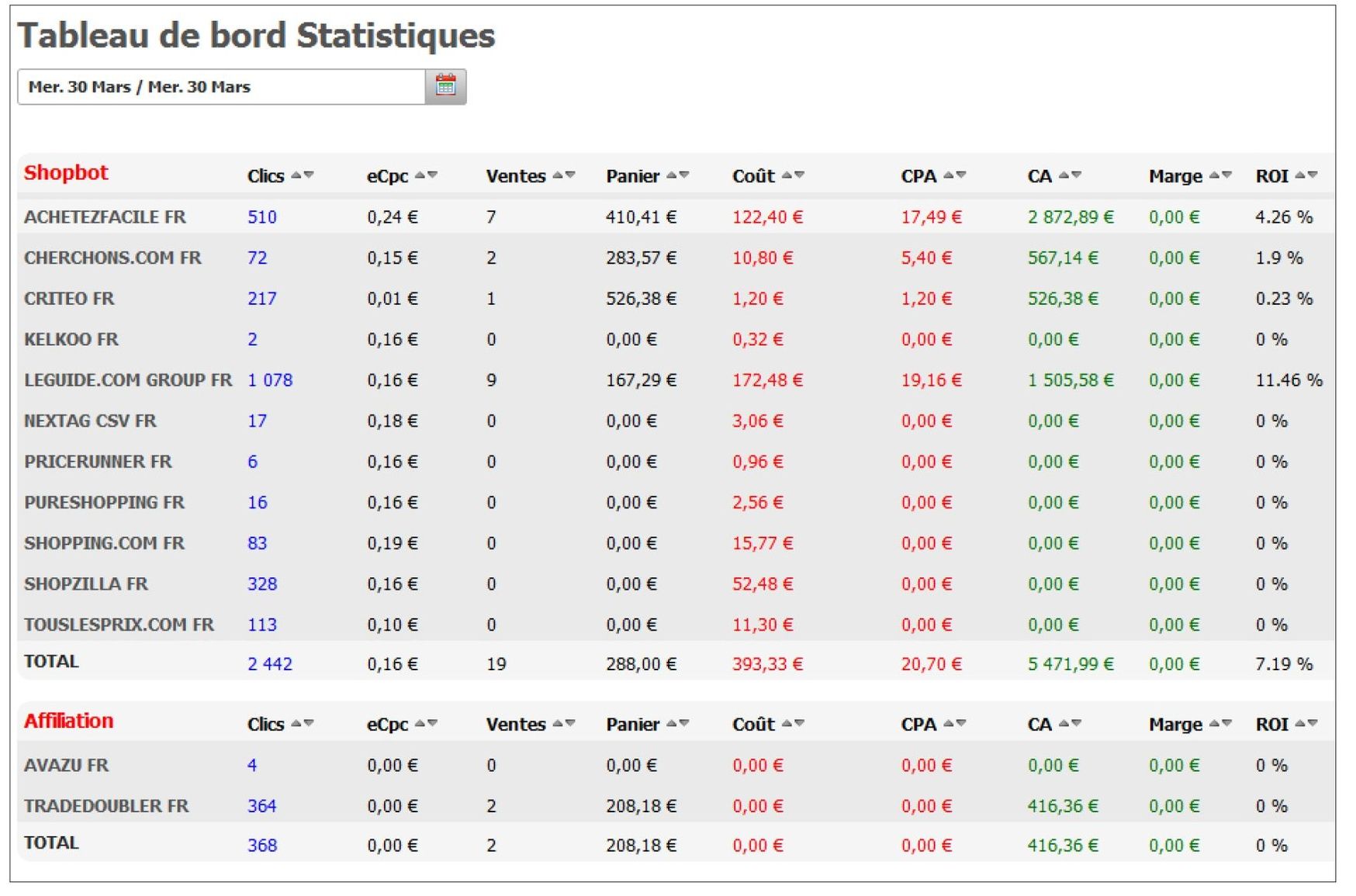Open the 1 078 clicks link for LEGUIDE.COM
This screenshot has width=1356, height=896.
(270, 380)
